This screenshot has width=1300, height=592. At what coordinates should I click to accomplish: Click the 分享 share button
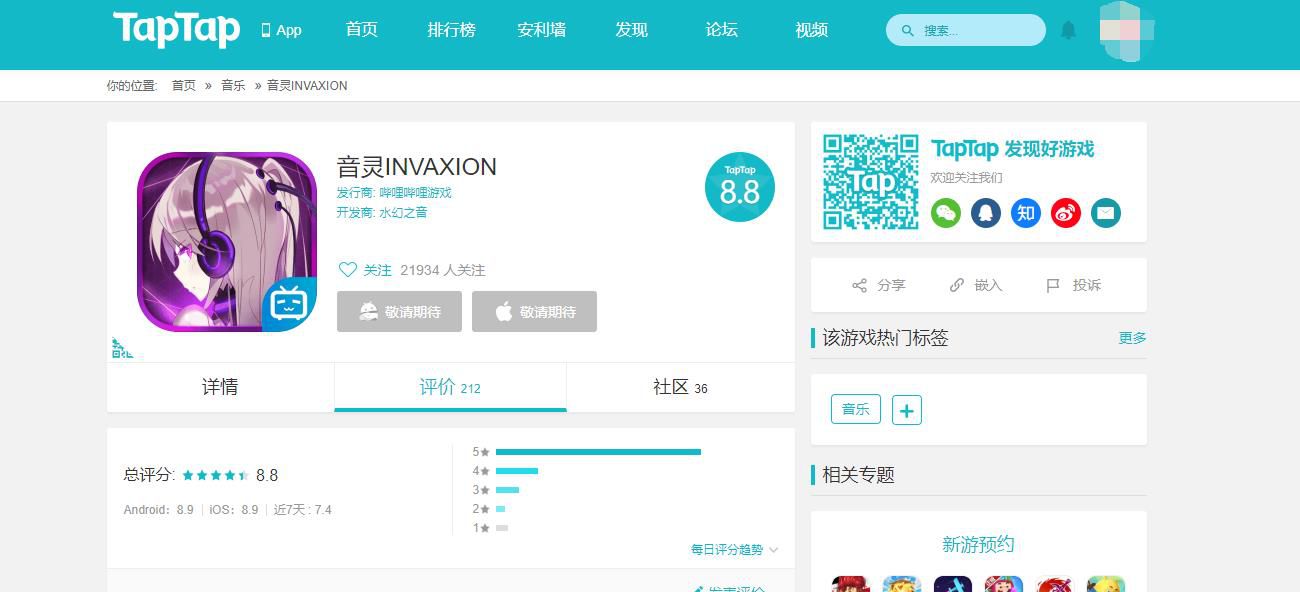coord(879,285)
